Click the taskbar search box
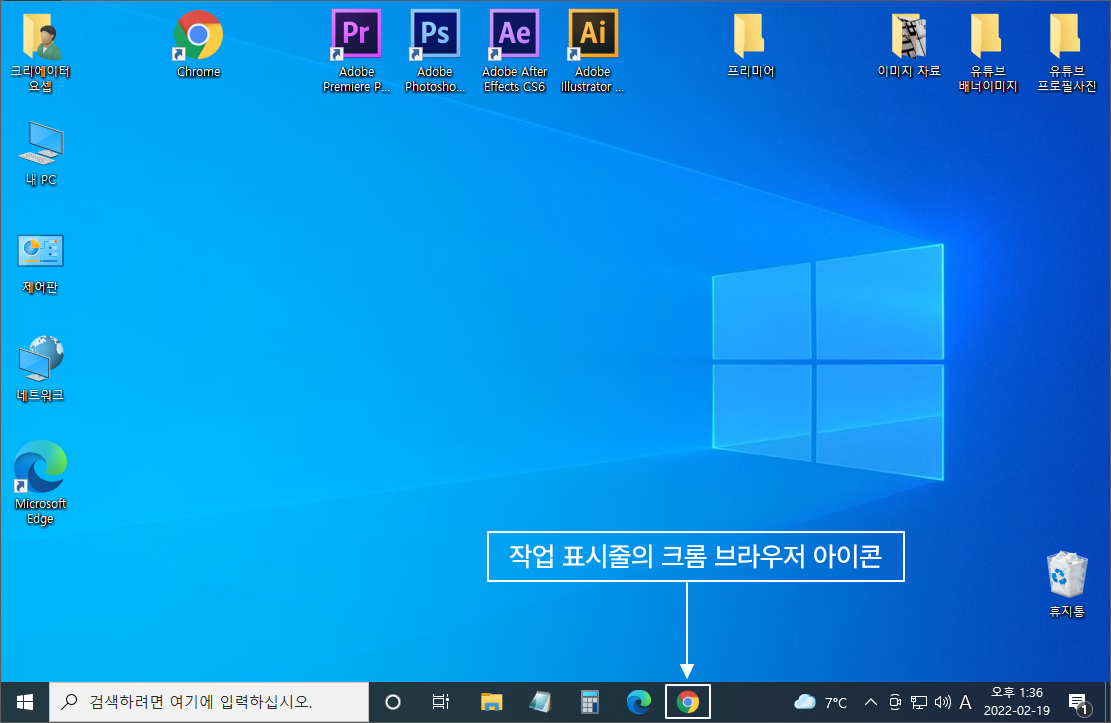Screen dimensions: 1111x723 [x=209, y=702]
